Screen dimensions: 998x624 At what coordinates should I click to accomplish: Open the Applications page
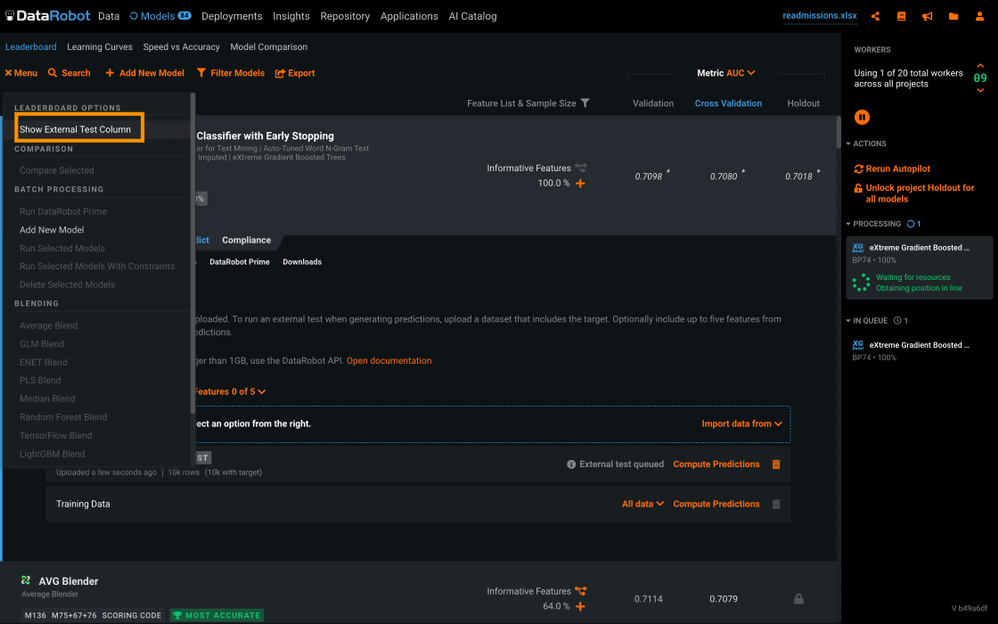click(409, 17)
